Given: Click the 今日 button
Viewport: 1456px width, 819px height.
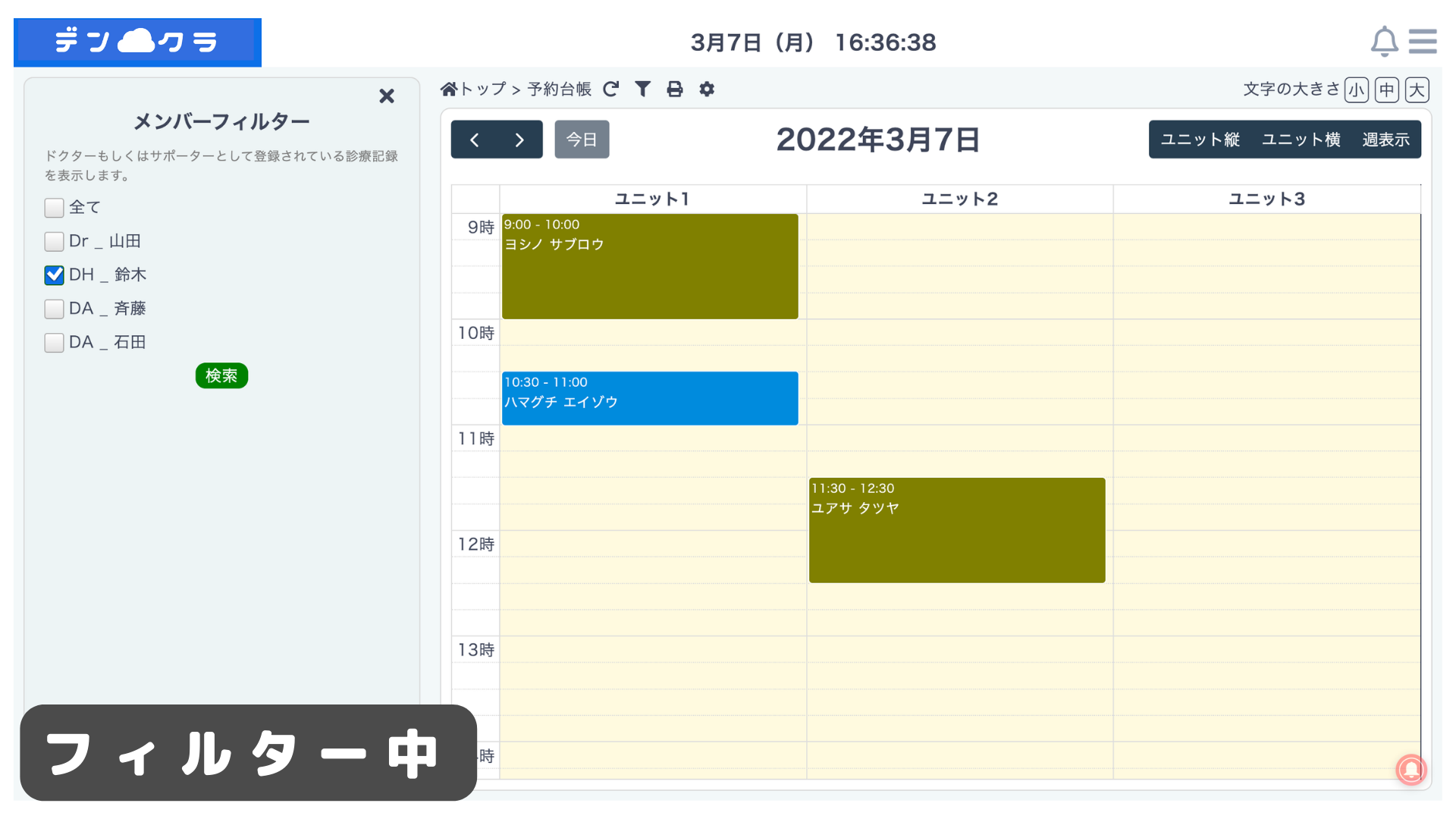Looking at the screenshot, I should click(582, 140).
